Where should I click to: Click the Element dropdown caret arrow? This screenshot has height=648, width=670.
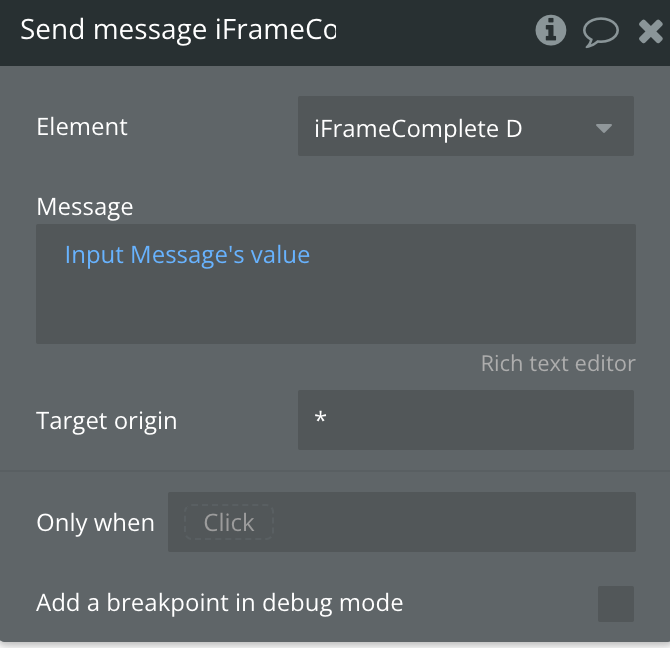603,128
